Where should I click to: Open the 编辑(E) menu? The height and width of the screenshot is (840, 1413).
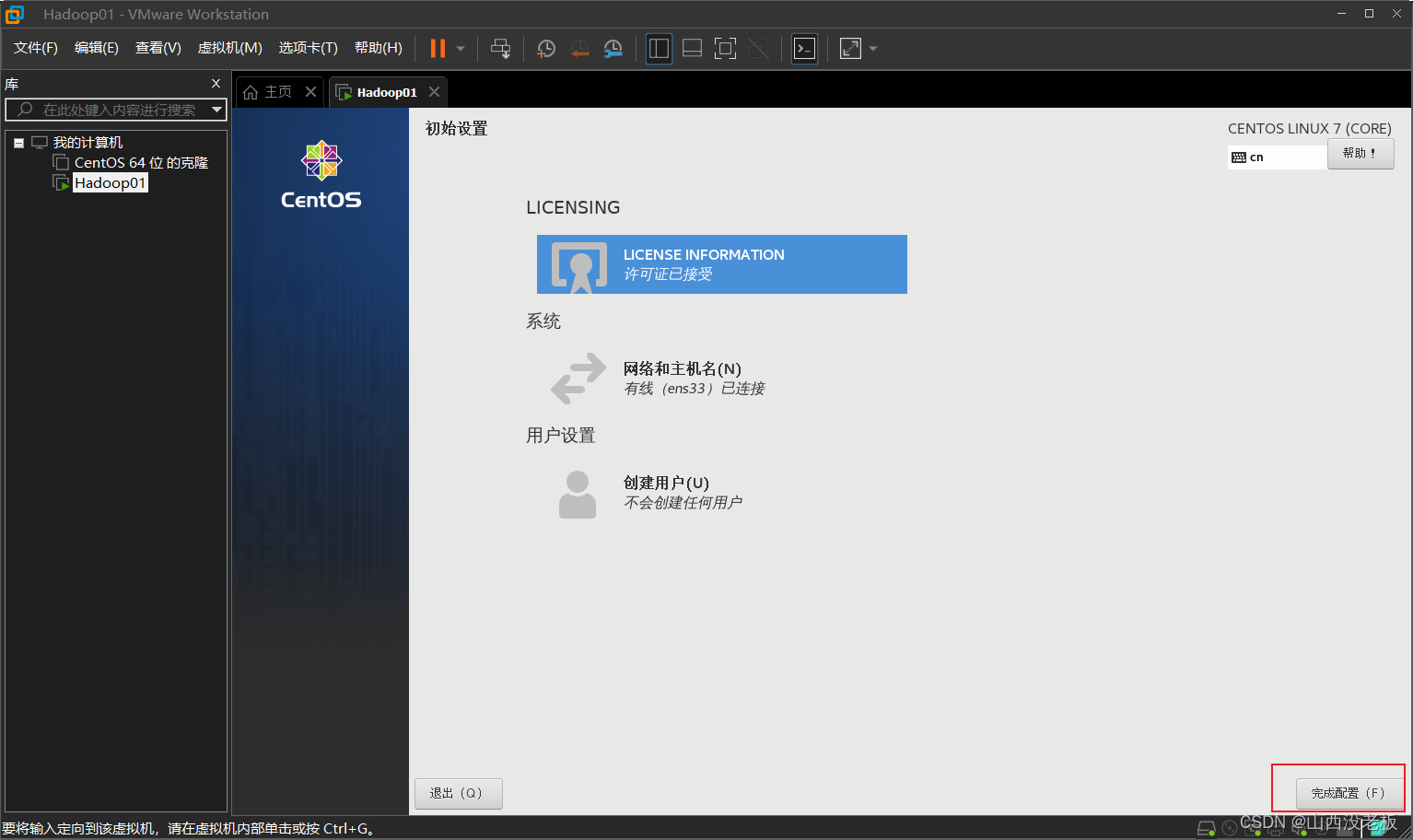tap(97, 48)
